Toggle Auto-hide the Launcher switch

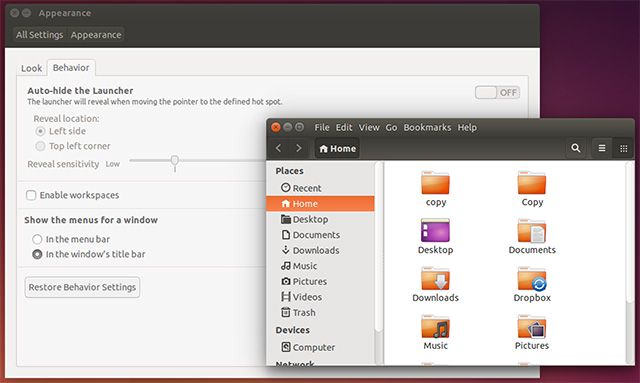point(497,93)
